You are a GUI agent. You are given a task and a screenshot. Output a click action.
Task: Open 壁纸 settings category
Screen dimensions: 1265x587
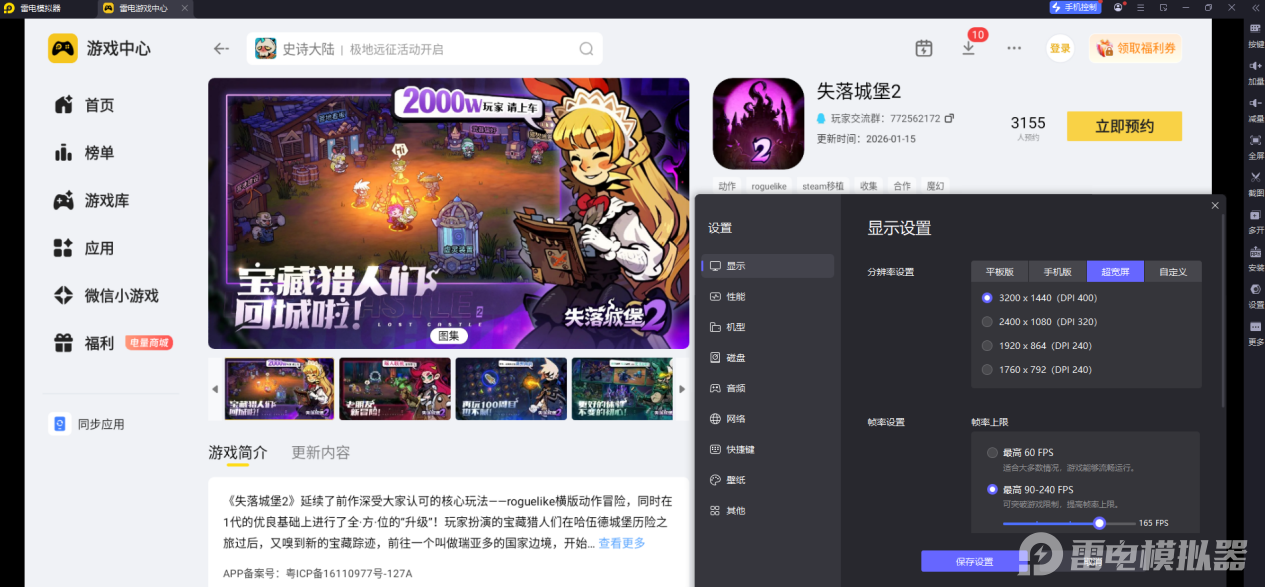click(x=768, y=480)
